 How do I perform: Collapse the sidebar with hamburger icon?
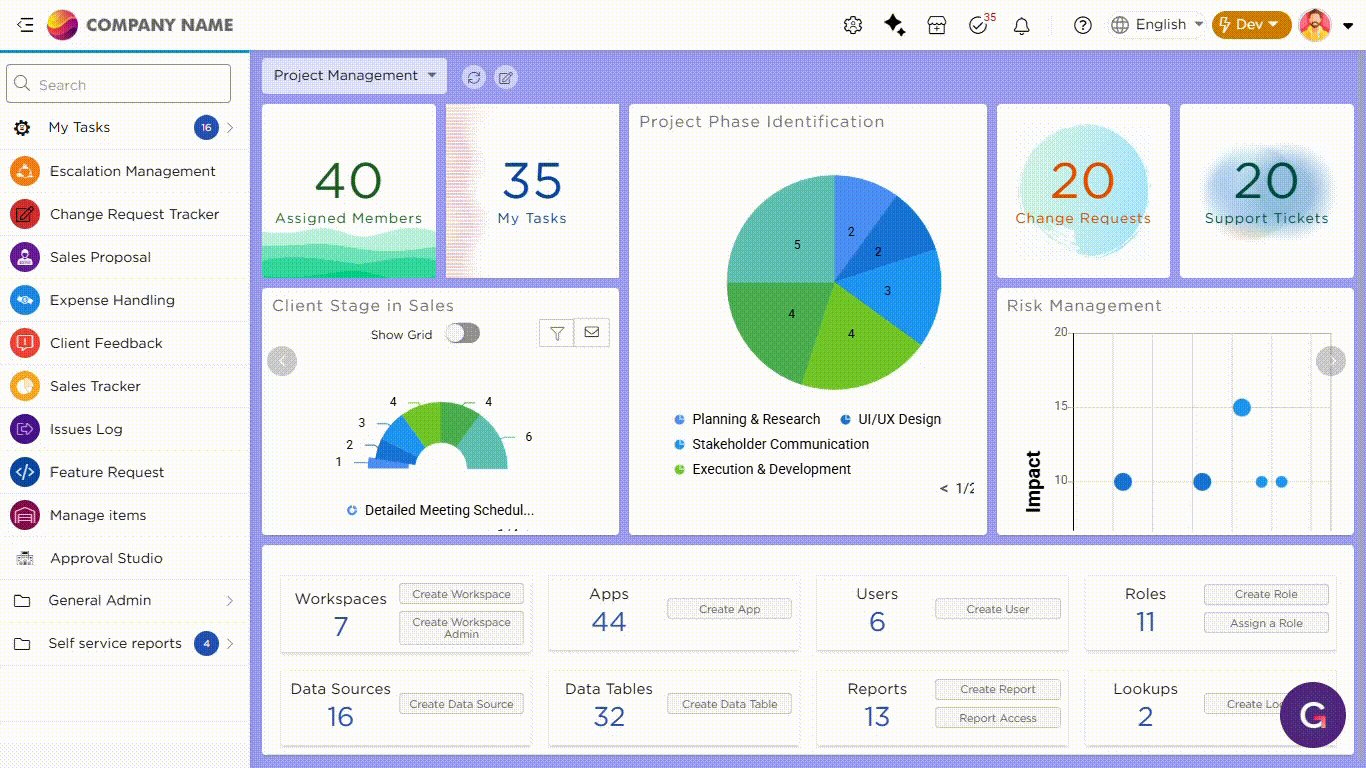(25, 25)
